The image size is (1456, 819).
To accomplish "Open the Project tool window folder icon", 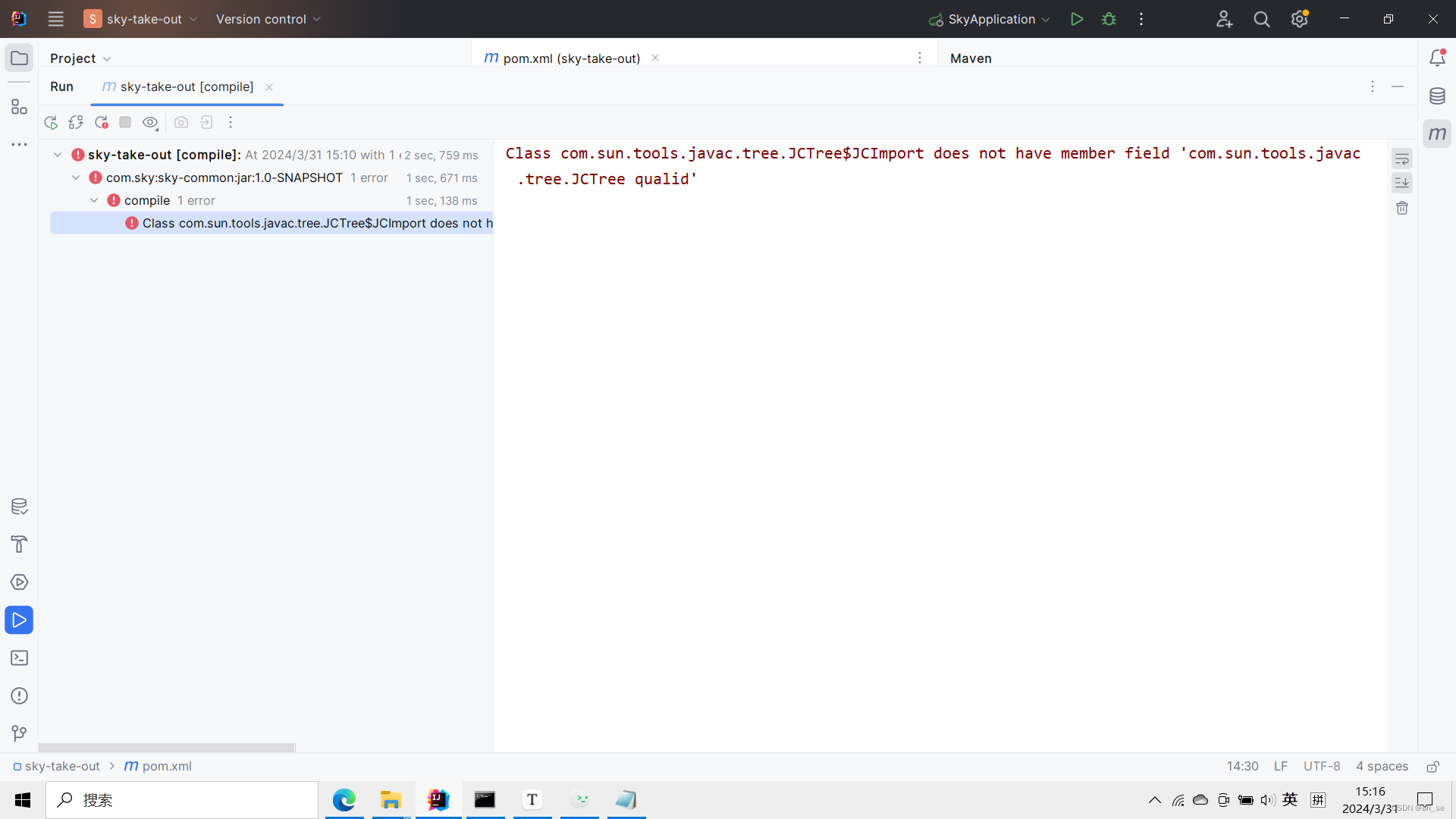I will coord(20,58).
